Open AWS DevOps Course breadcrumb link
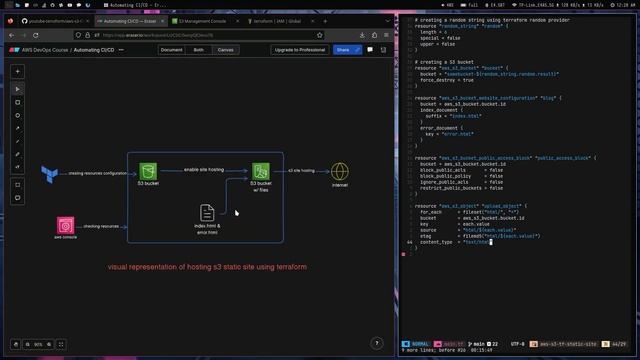The image size is (640, 360). click(x=45, y=50)
